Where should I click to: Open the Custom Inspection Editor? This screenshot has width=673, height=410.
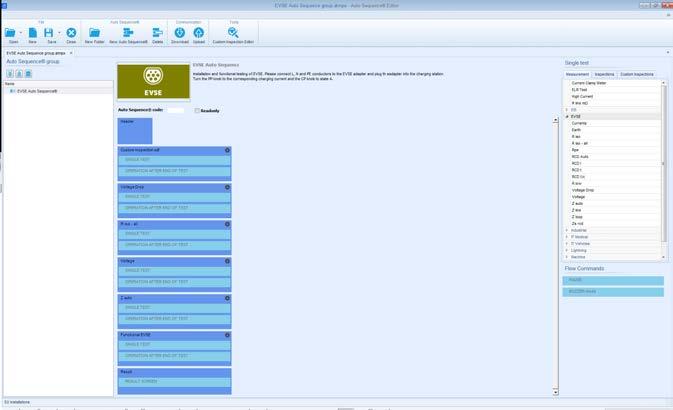(x=233, y=33)
